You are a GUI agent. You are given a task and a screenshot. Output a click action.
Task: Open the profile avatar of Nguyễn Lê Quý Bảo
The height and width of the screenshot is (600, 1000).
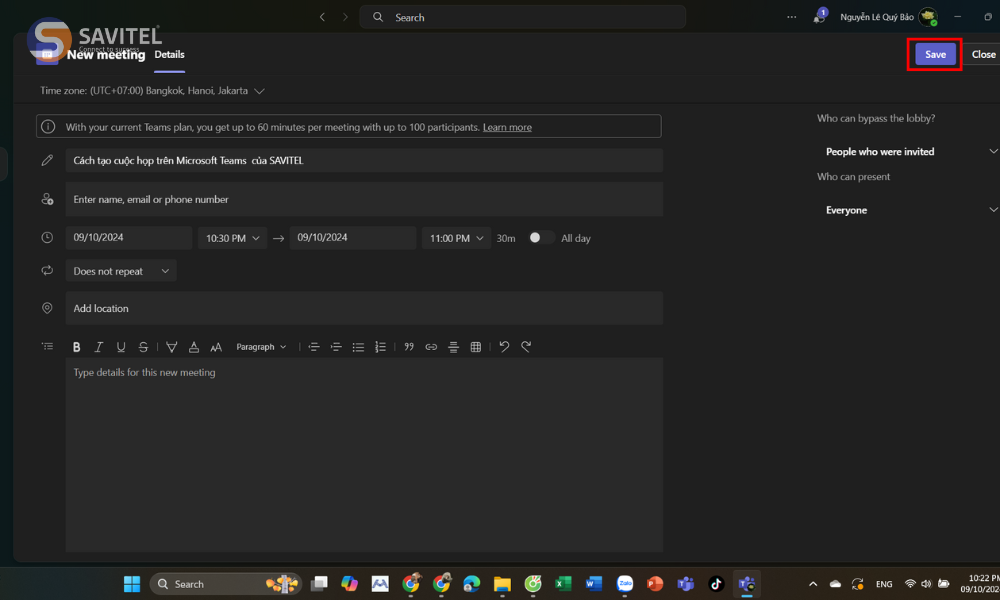pyautogui.click(x=928, y=17)
